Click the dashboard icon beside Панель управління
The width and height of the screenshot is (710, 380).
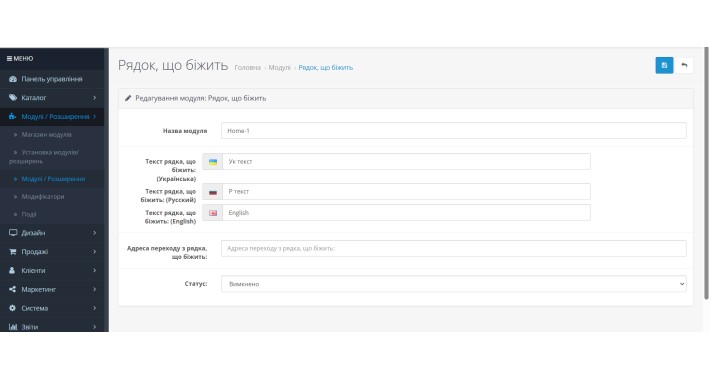[13, 79]
